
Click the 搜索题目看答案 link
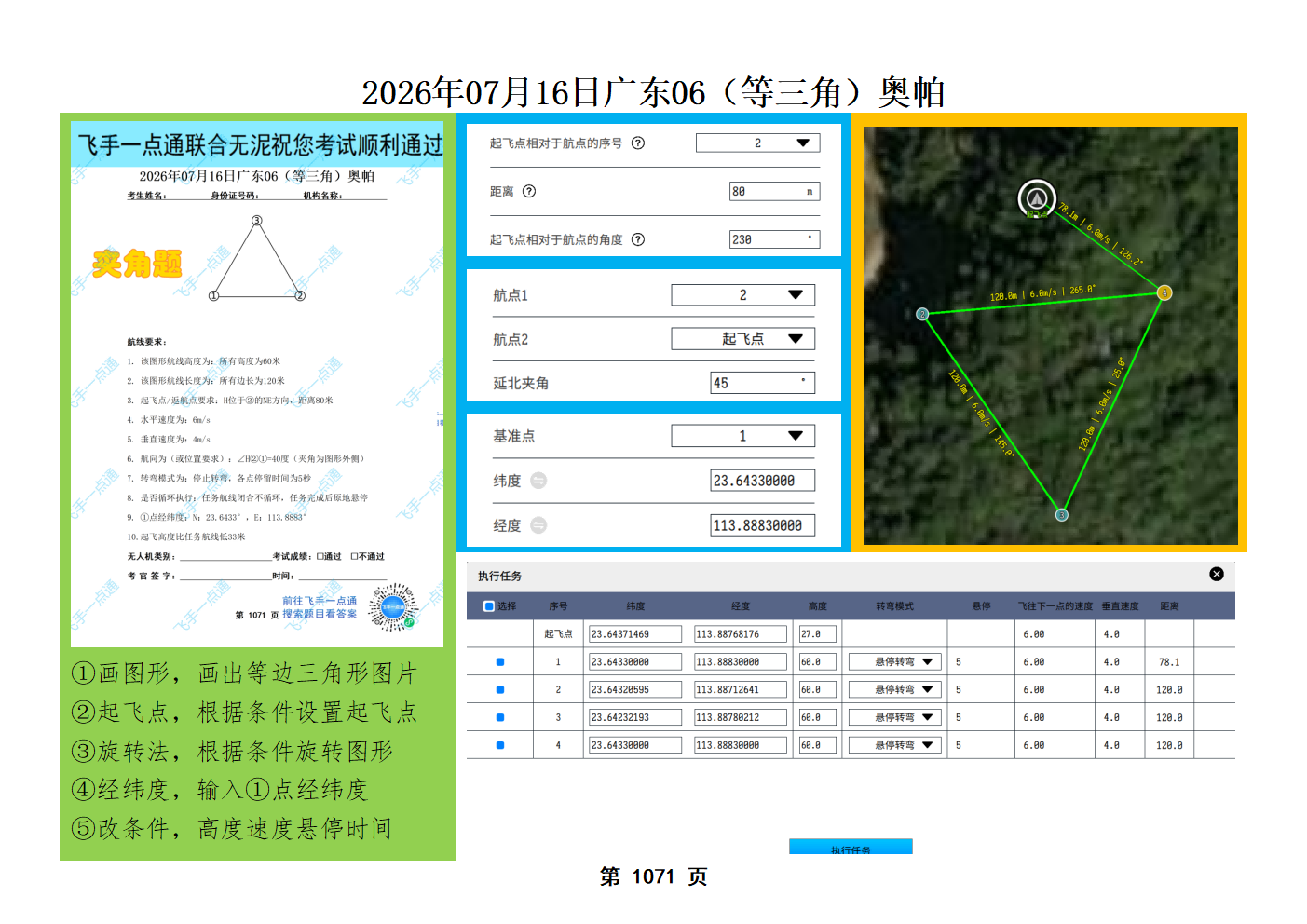tap(320, 614)
